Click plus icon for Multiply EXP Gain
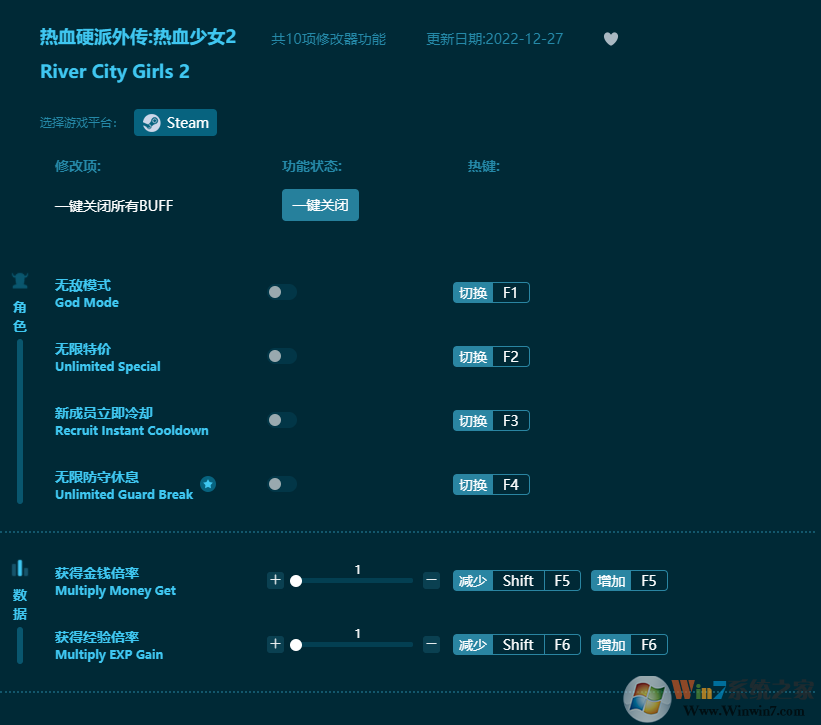 pyautogui.click(x=275, y=644)
